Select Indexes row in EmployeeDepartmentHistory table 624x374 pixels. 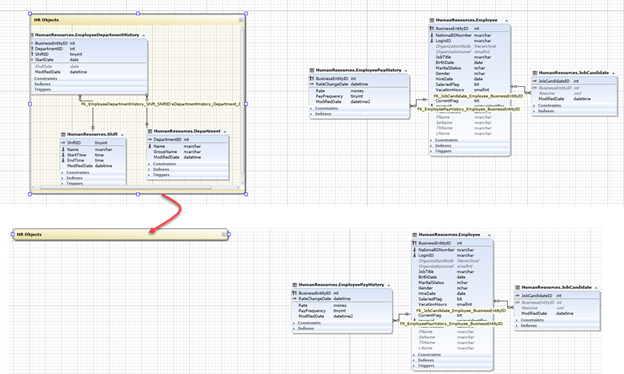coord(90,84)
